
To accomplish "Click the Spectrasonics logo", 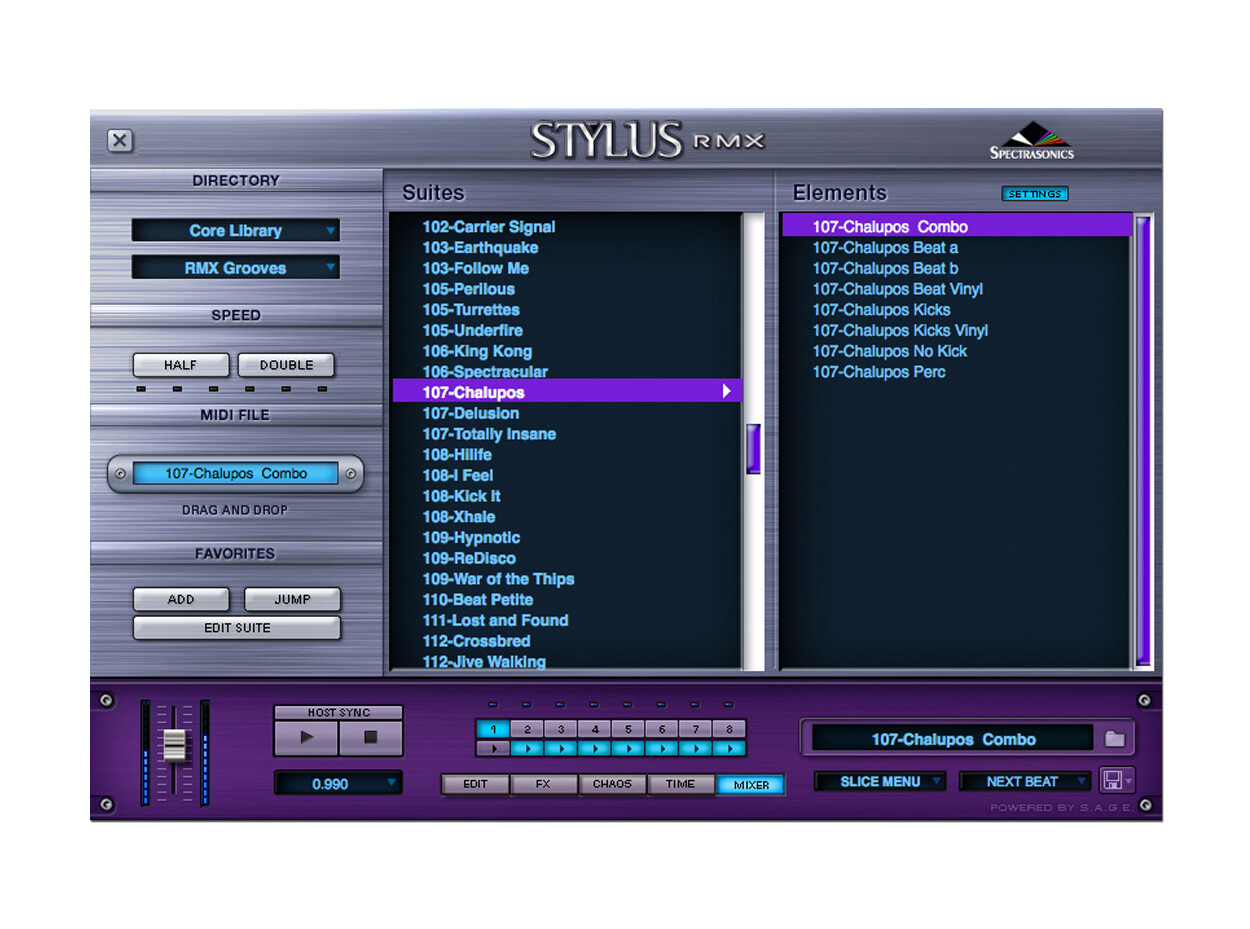I will point(1032,141).
